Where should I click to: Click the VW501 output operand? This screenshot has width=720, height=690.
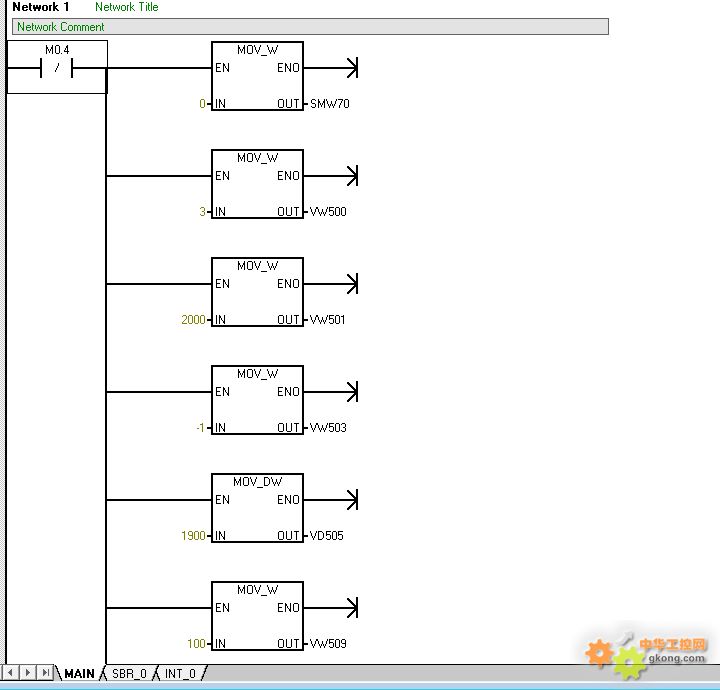(327, 320)
